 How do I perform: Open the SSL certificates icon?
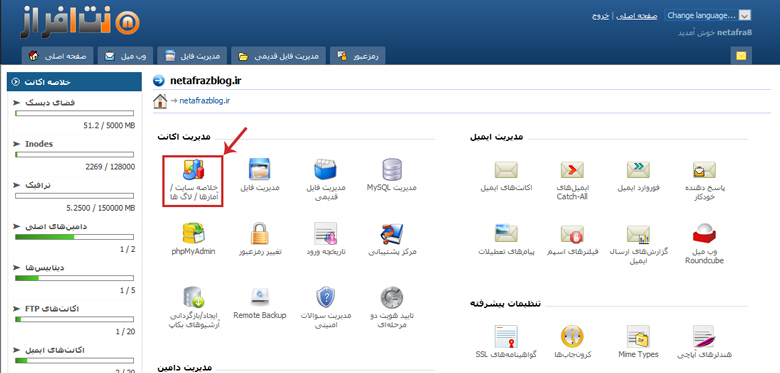506,336
